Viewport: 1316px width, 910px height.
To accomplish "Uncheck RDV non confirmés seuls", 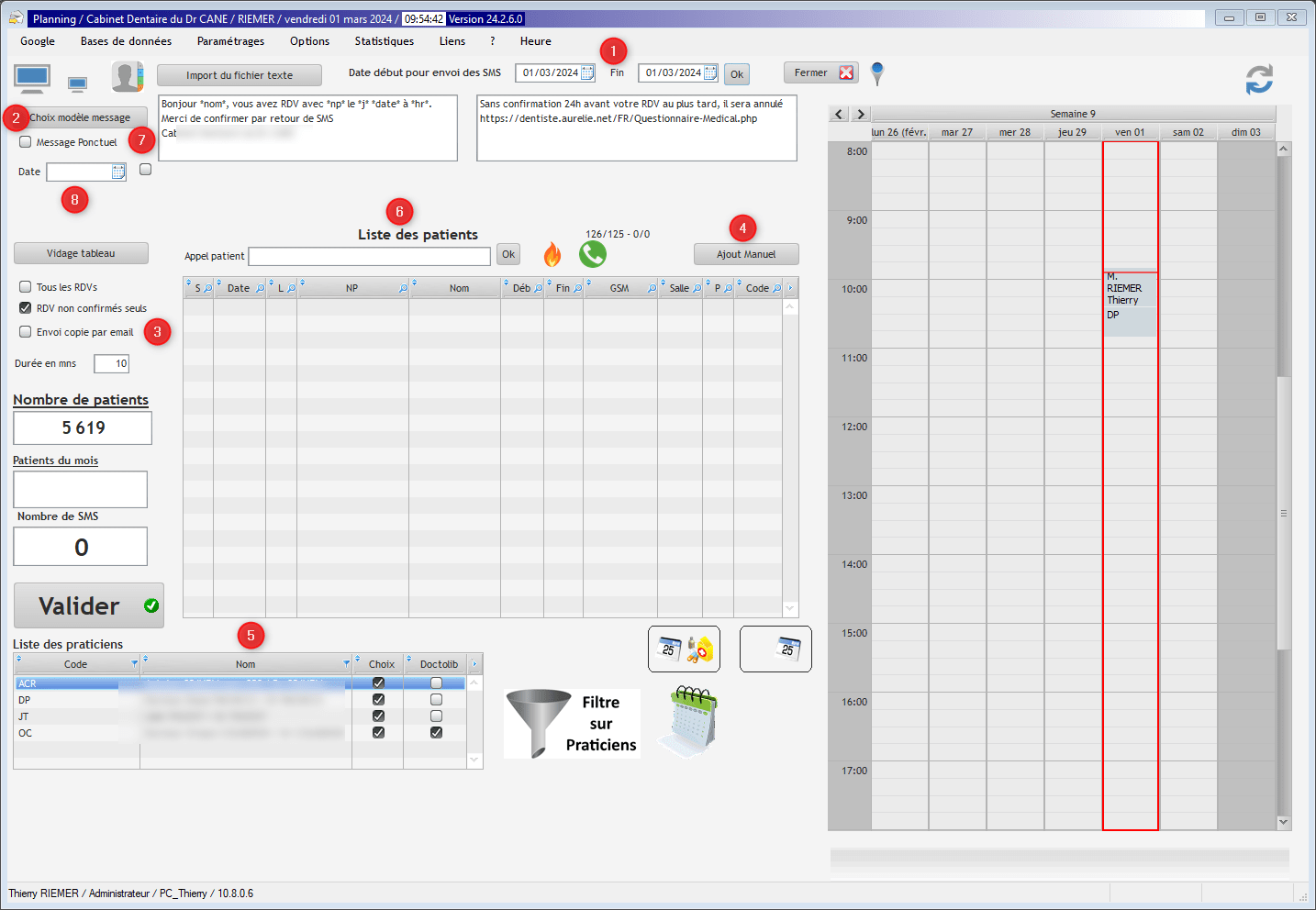I will pyautogui.click(x=26, y=308).
